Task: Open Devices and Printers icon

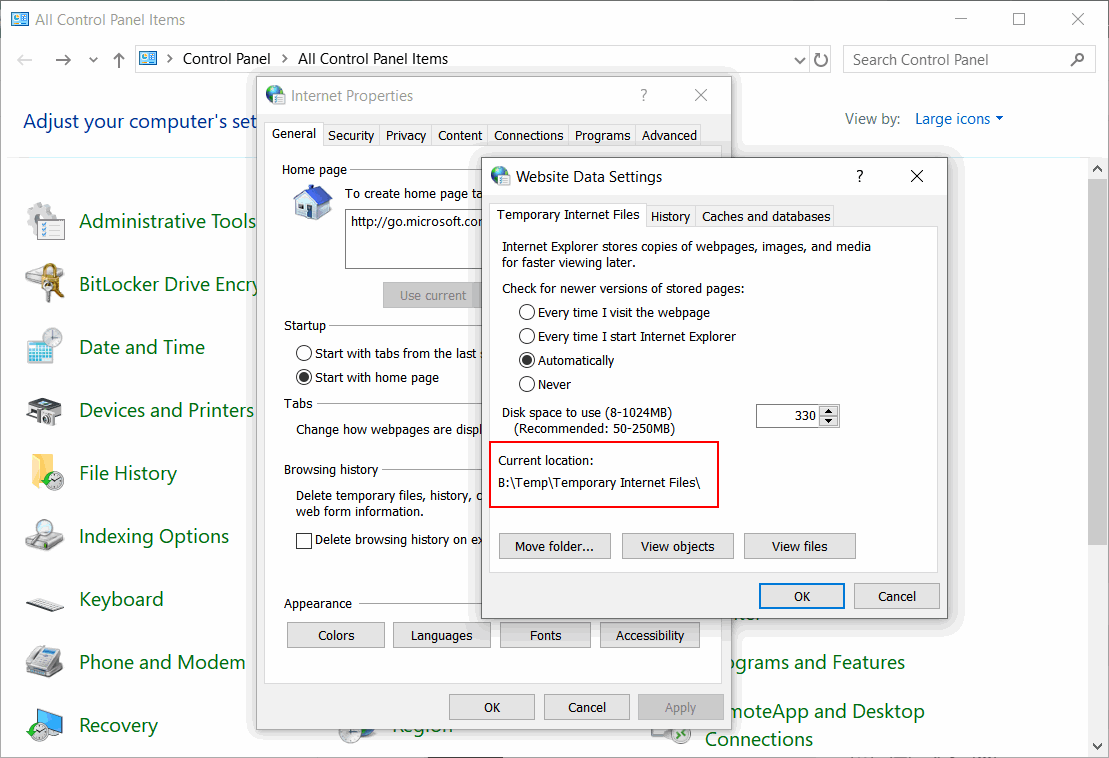Action: [46, 411]
